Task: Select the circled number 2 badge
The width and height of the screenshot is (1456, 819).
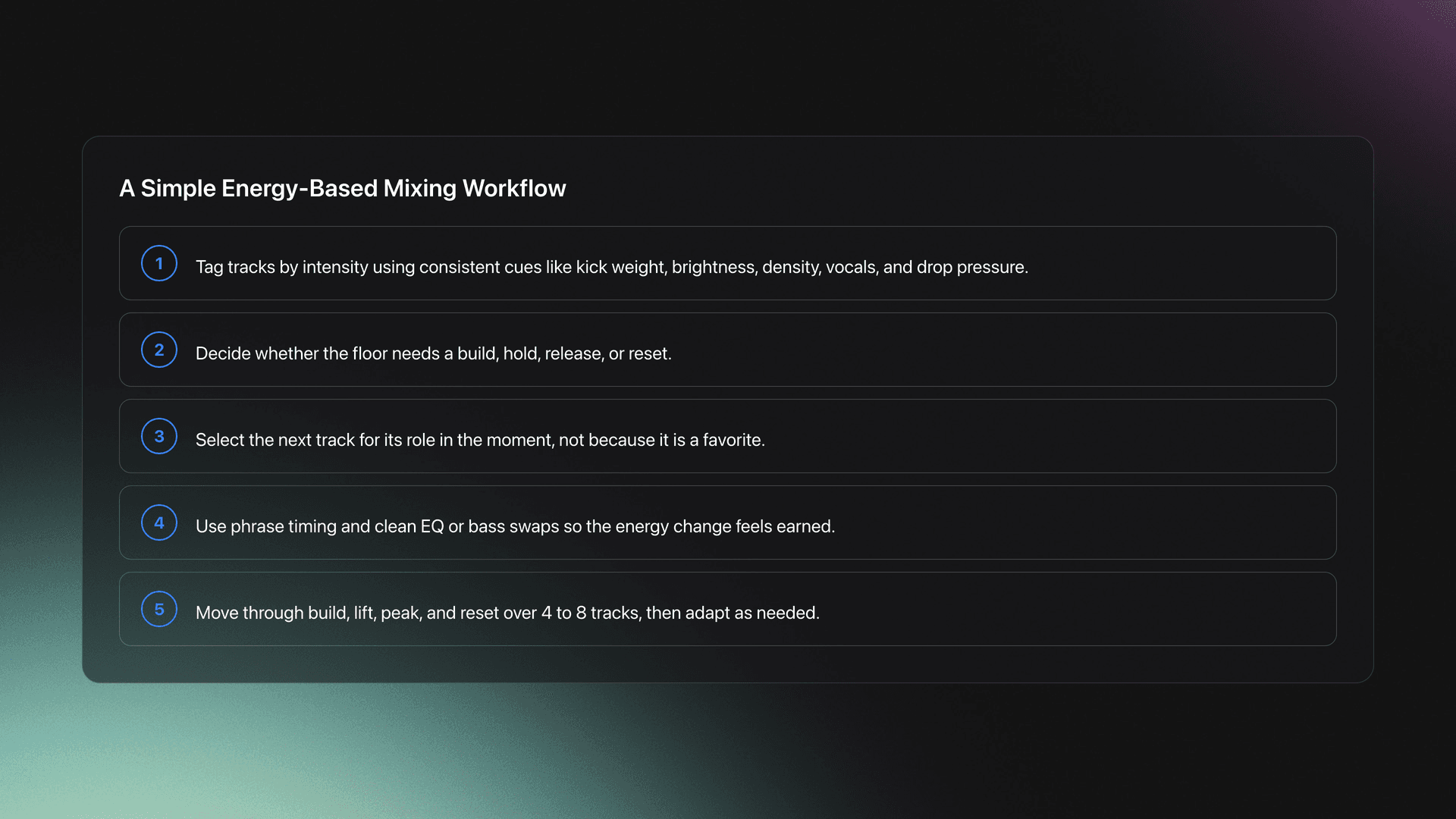Action: tap(159, 350)
